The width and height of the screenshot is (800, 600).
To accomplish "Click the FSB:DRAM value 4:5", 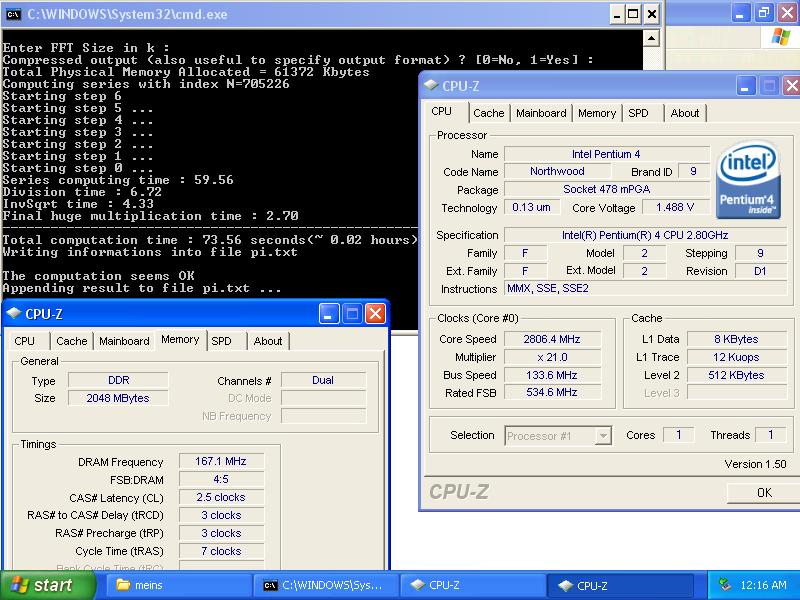I will [221, 479].
